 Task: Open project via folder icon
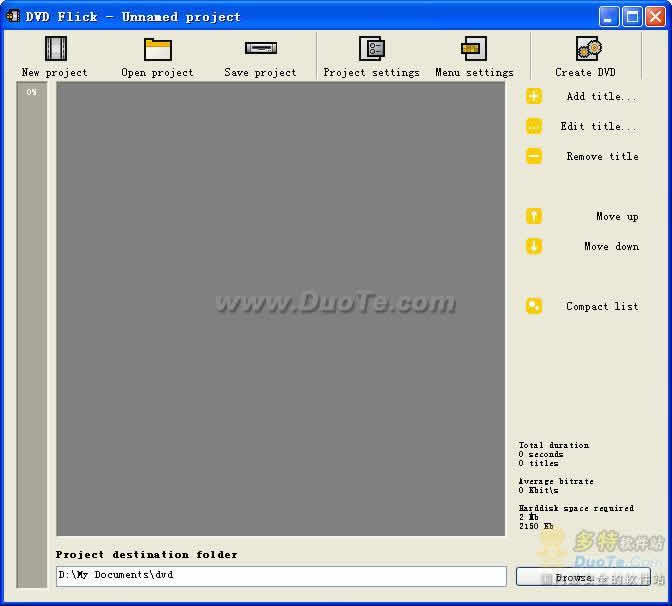(x=158, y=49)
